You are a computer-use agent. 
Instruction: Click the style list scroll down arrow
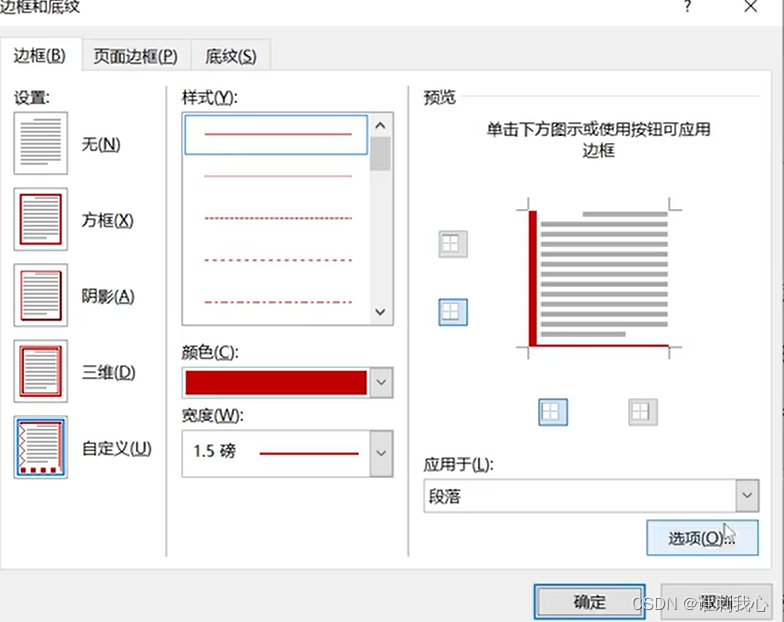pyautogui.click(x=380, y=312)
